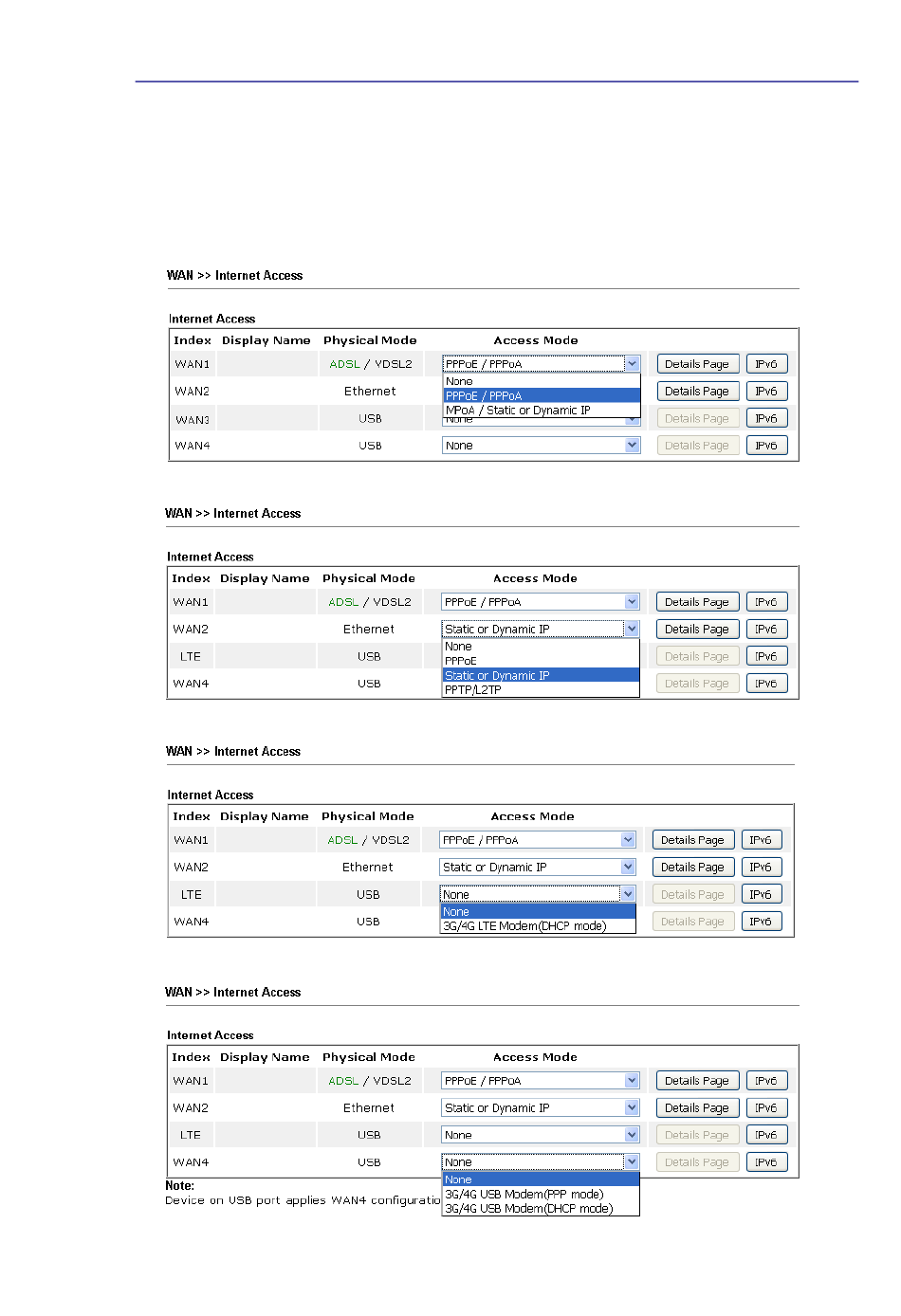Image resolution: width=901 pixels, height=1316 pixels.
Task: Select highlighted 'Static or Dynamic IP' in WAN2 open list
Action: point(541,676)
